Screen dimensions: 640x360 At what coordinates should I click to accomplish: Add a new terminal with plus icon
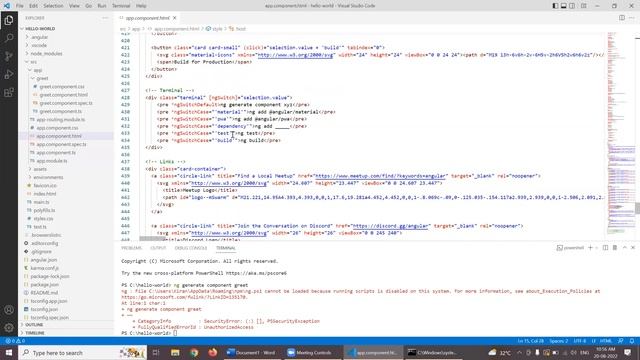pyautogui.click(x=590, y=248)
